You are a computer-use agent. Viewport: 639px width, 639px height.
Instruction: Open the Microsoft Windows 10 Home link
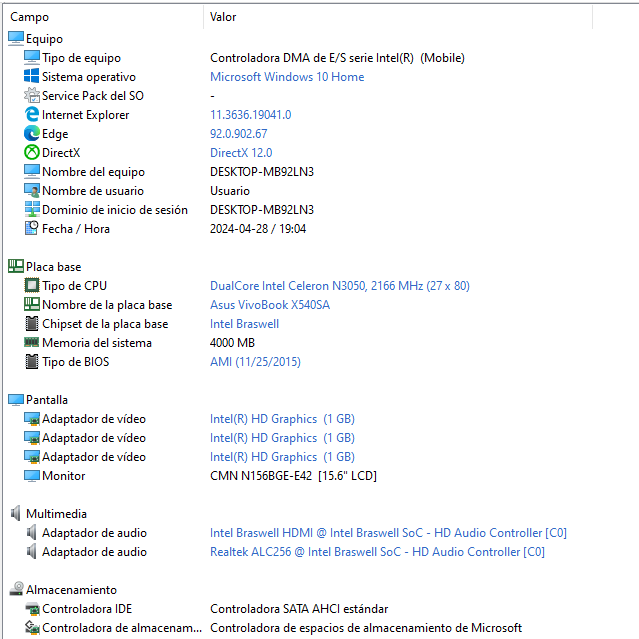pyautogui.click(x=287, y=77)
